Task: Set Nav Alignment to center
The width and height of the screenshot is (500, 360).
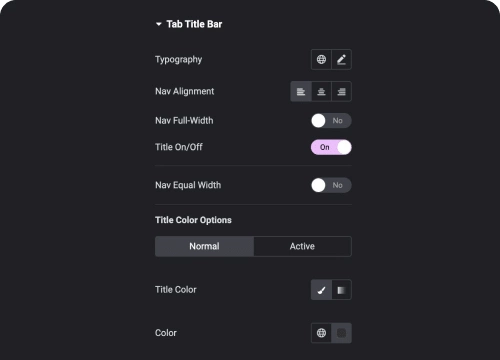Action: 321,91
